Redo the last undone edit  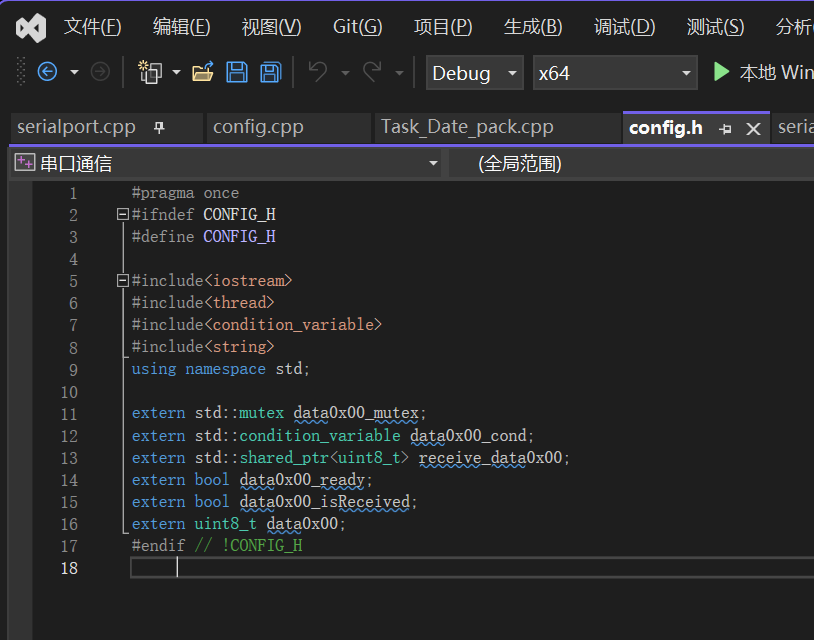372,72
